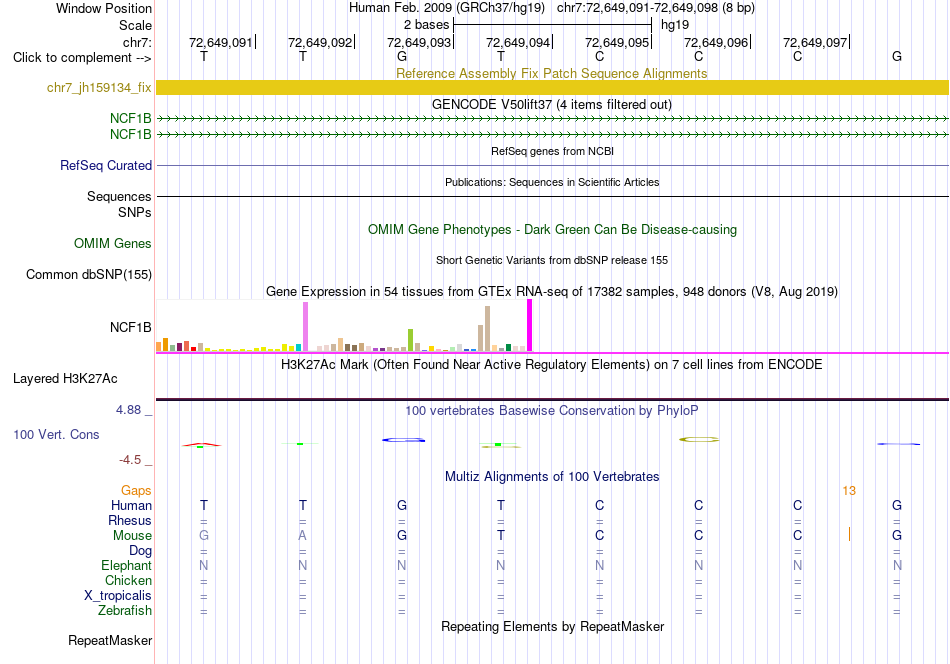Click the tall magenta GTEx expression bar
Viewport: 950px width, 664px height.
(530, 325)
